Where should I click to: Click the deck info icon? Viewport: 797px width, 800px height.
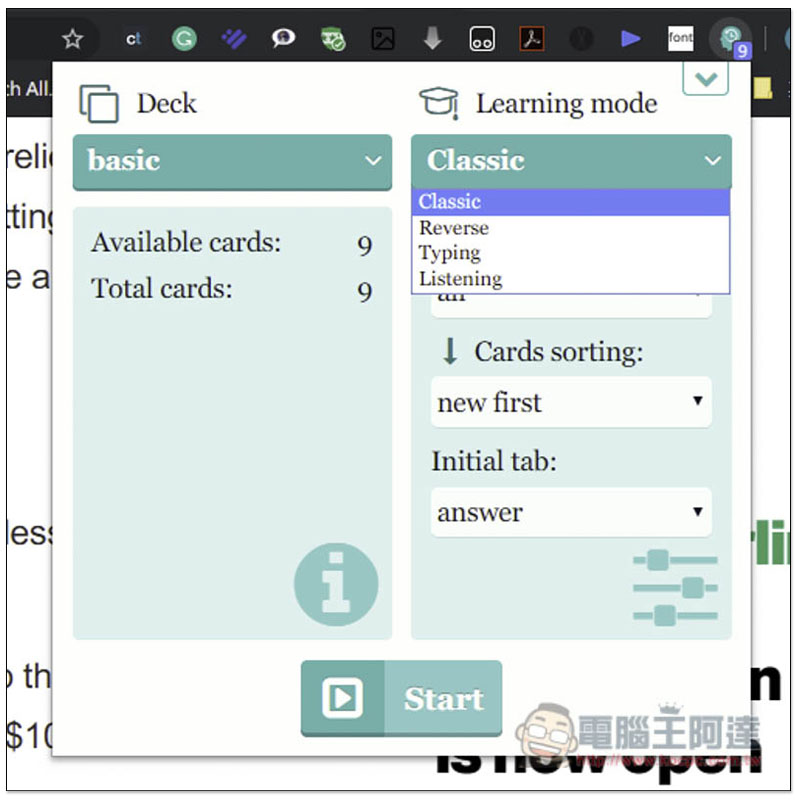pos(336,584)
